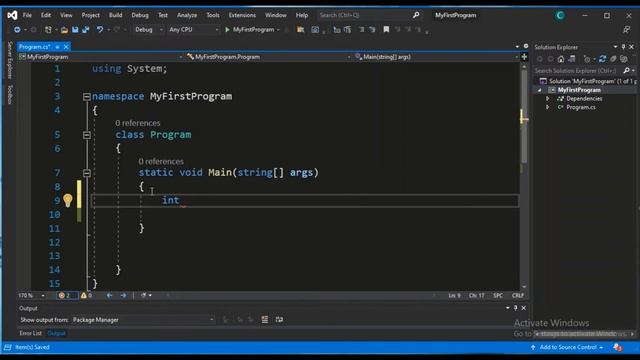Click the next issue right arrow in editor footer
640x360 pixels.
click(x=123, y=296)
